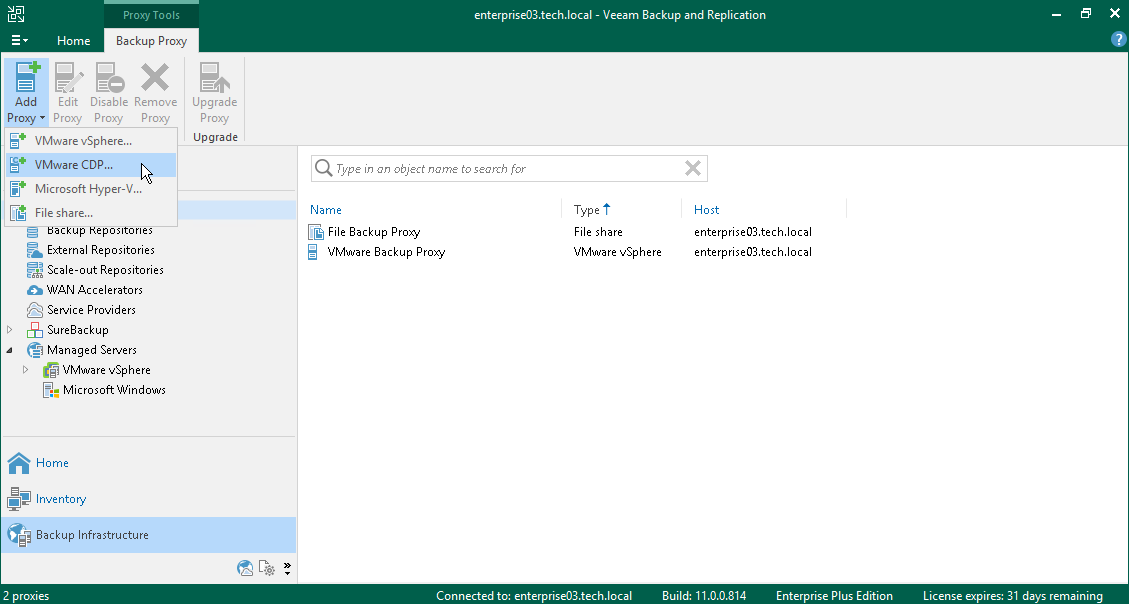Image resolution: width=1129 pixels, height=604 pixels.
Task: Click the Disable Proxy ribbon icon
Action: pyautogui.click(x=109, y=78)
